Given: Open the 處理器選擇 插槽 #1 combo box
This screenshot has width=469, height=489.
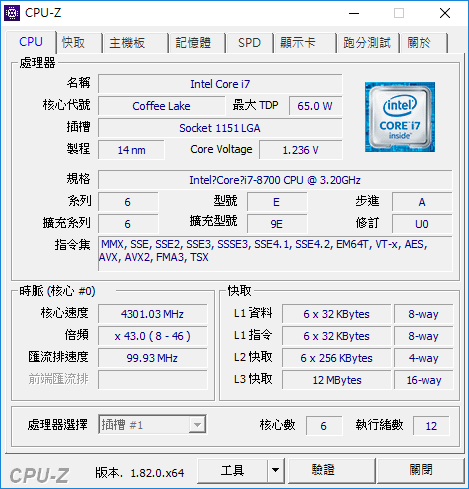Looking at the screenshot, I should 152,424.
